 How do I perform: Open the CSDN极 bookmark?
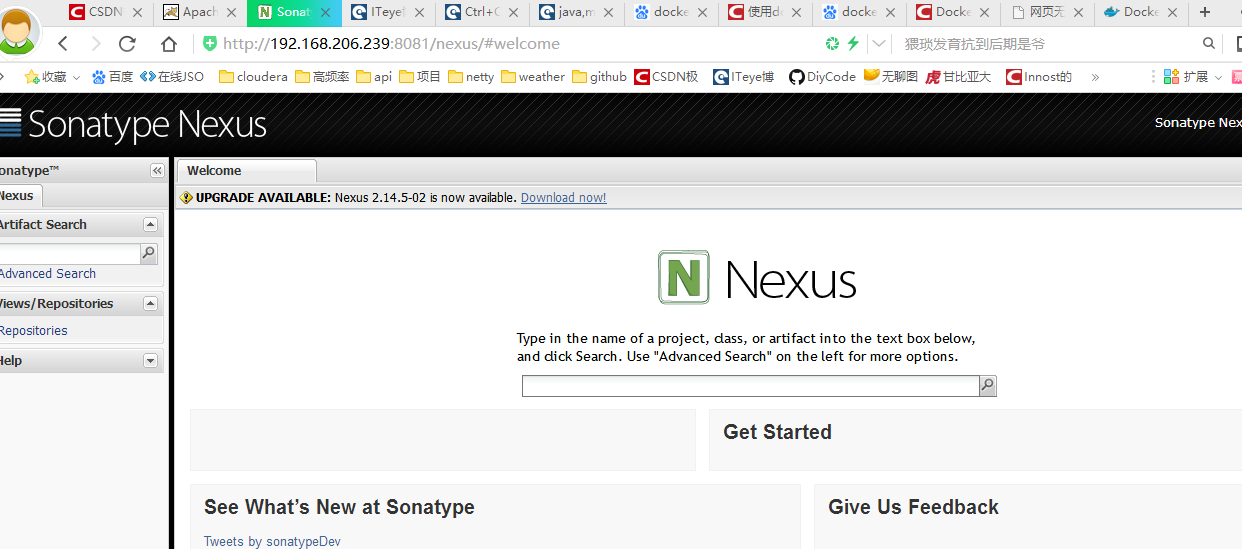667,77
